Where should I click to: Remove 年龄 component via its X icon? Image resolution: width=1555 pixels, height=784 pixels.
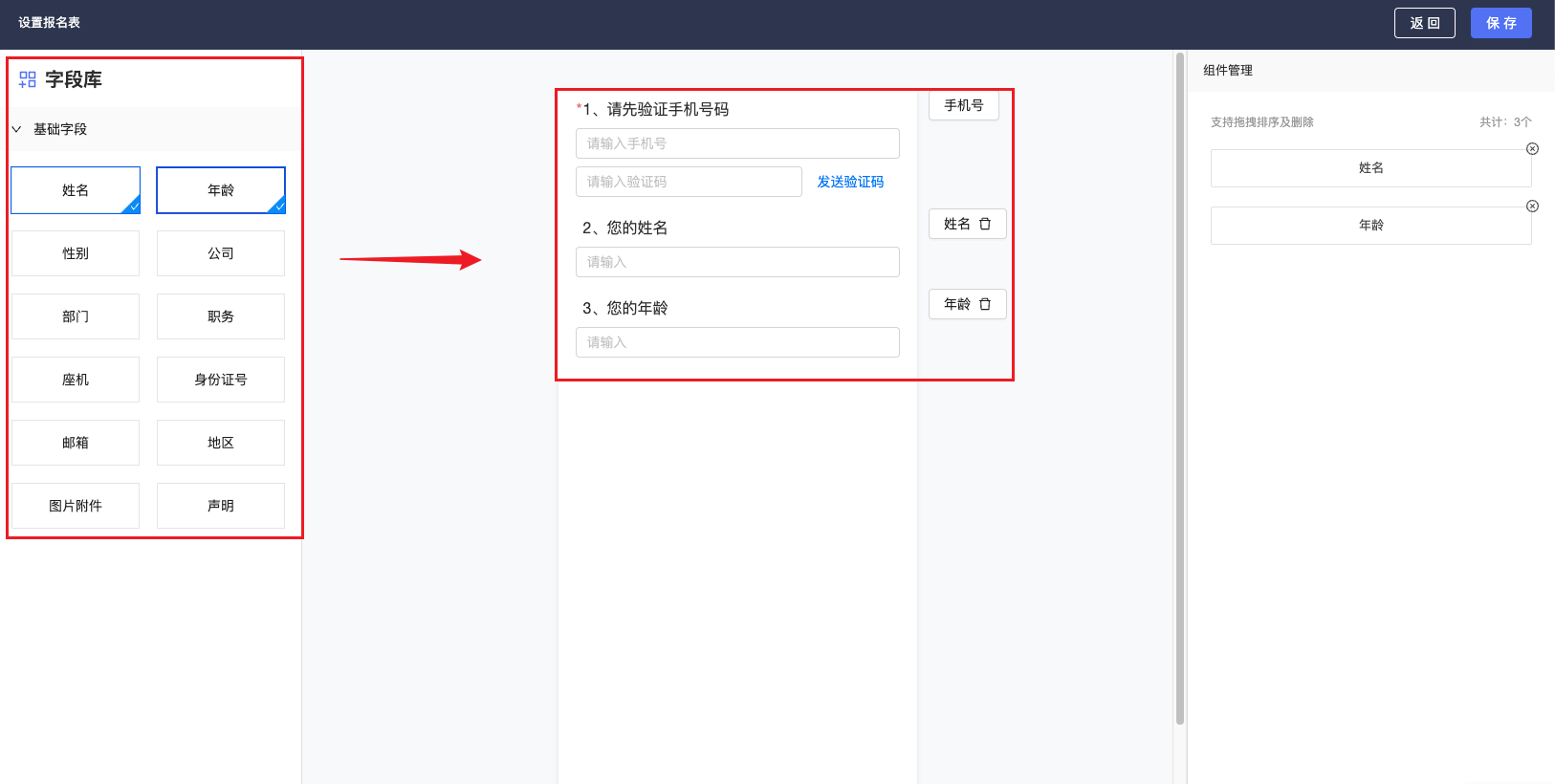pyautogui.click(x=1532, y=207)
